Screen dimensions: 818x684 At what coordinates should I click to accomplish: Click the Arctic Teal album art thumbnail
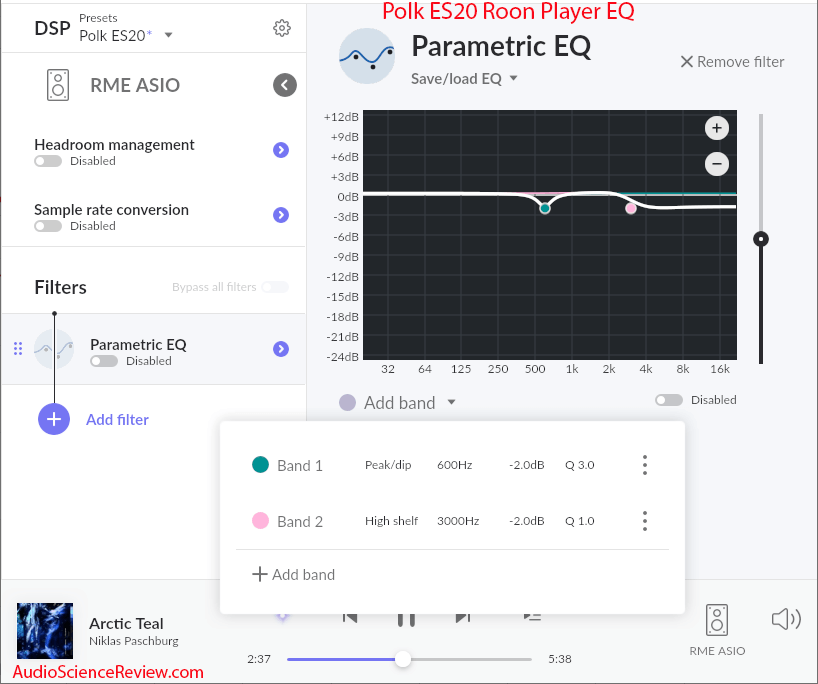[x=45, y=631]
